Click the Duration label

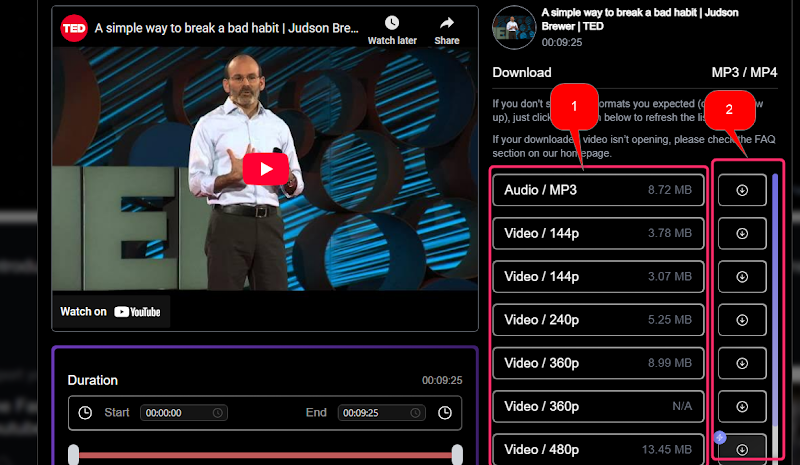tap(93, 380)
